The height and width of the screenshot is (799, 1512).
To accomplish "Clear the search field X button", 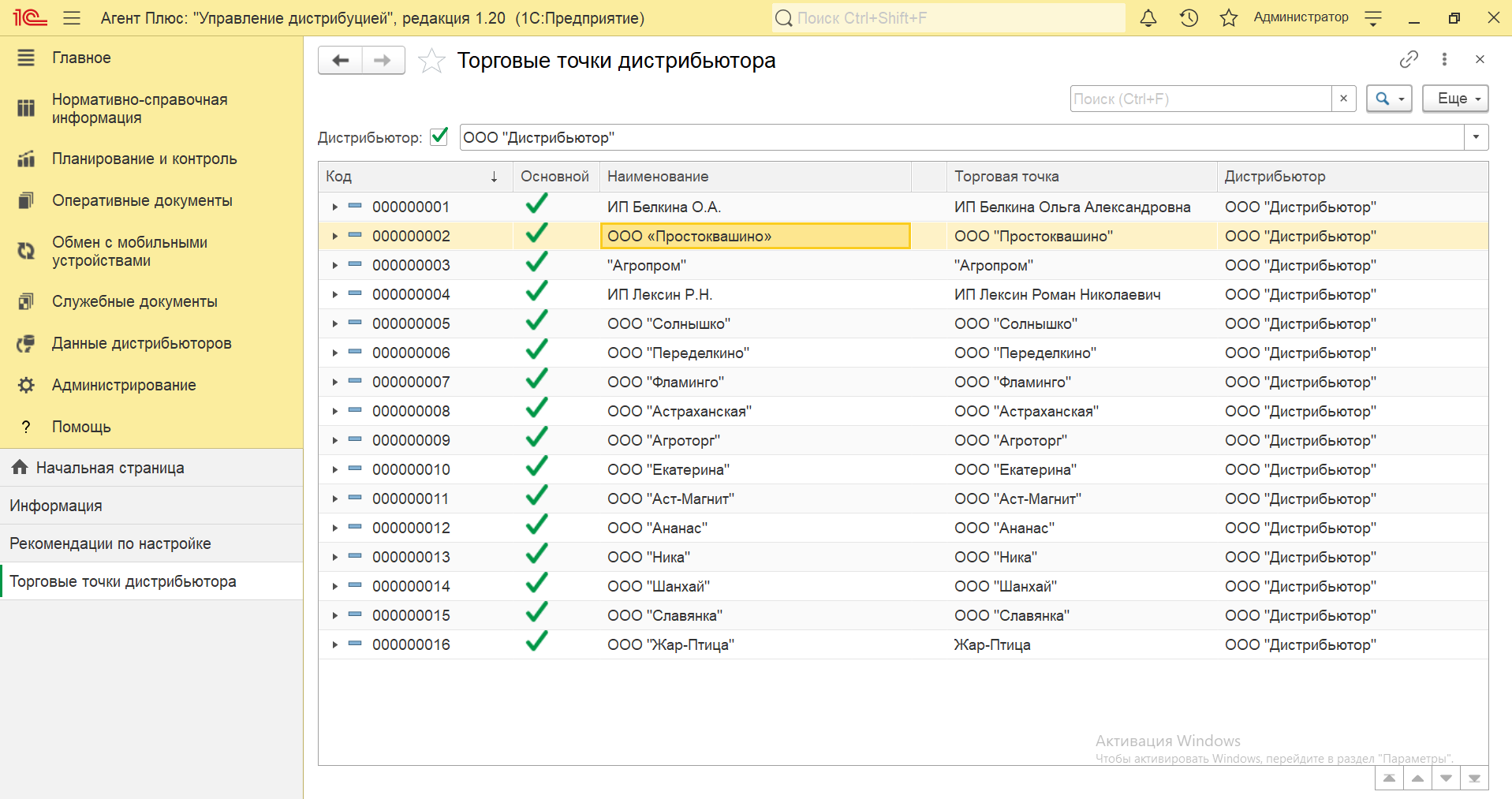I will (1343, 99).
